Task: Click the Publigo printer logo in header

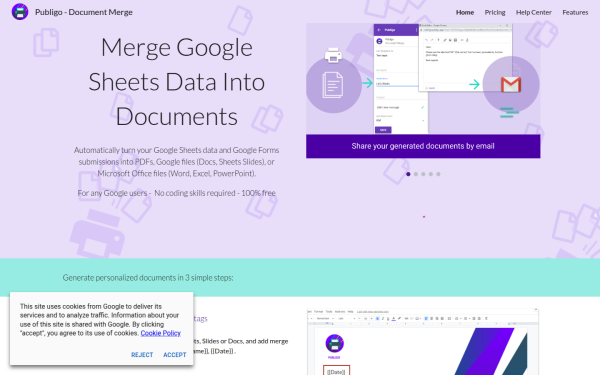Action: click(x=20, y=12)
